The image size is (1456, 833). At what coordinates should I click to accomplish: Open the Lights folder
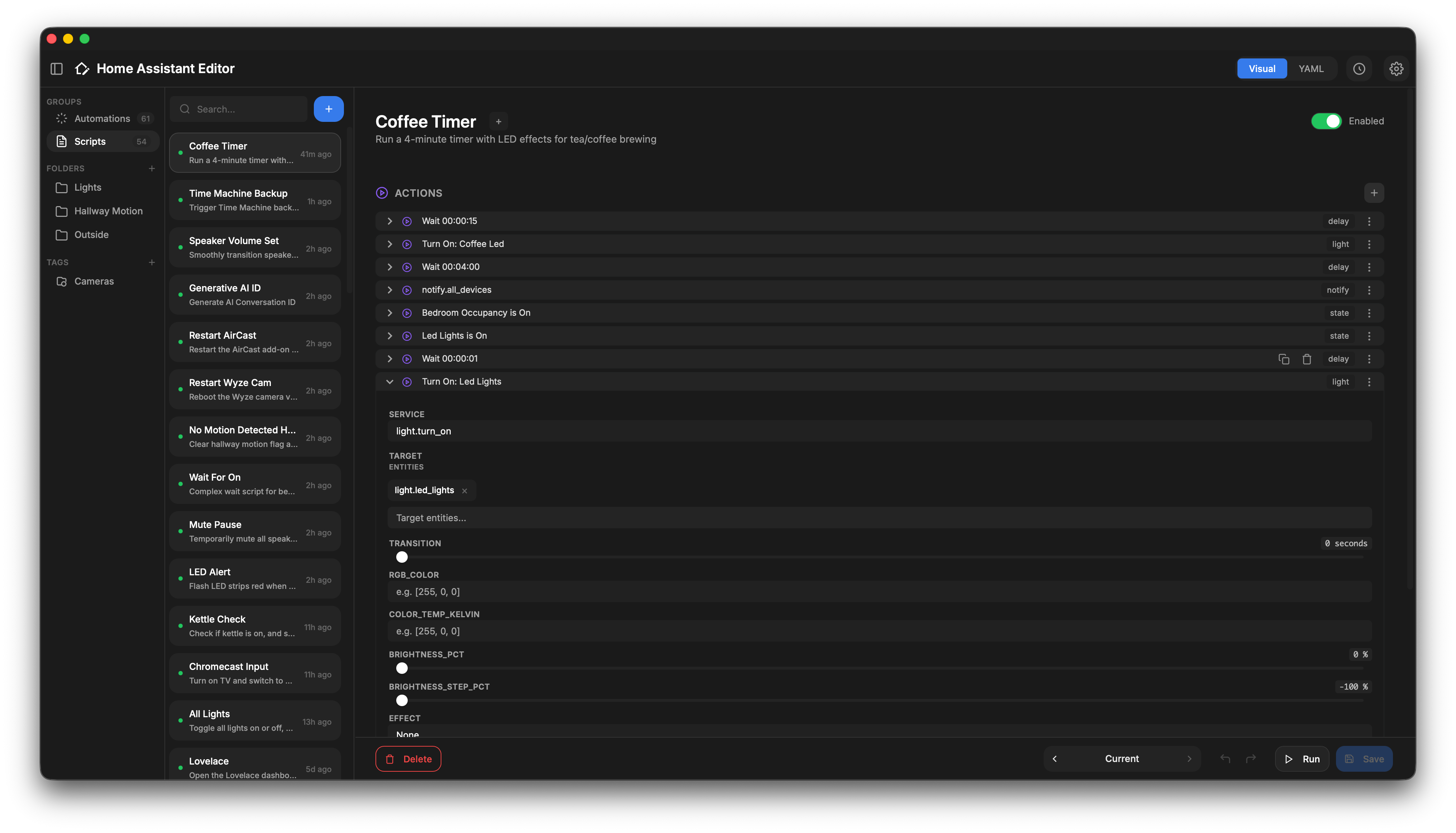click(102, 187)
